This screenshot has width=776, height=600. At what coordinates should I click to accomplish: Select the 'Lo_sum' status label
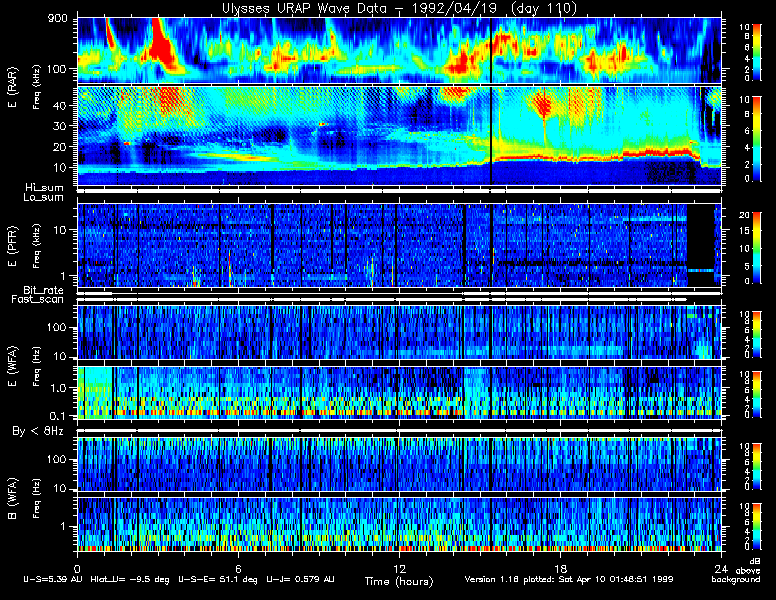click(44, 197)
